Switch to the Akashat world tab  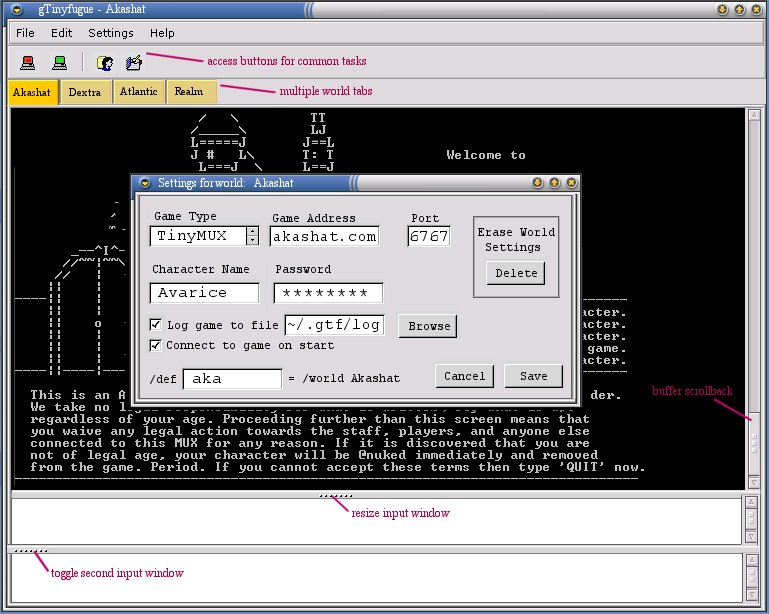tap(33, 92)
